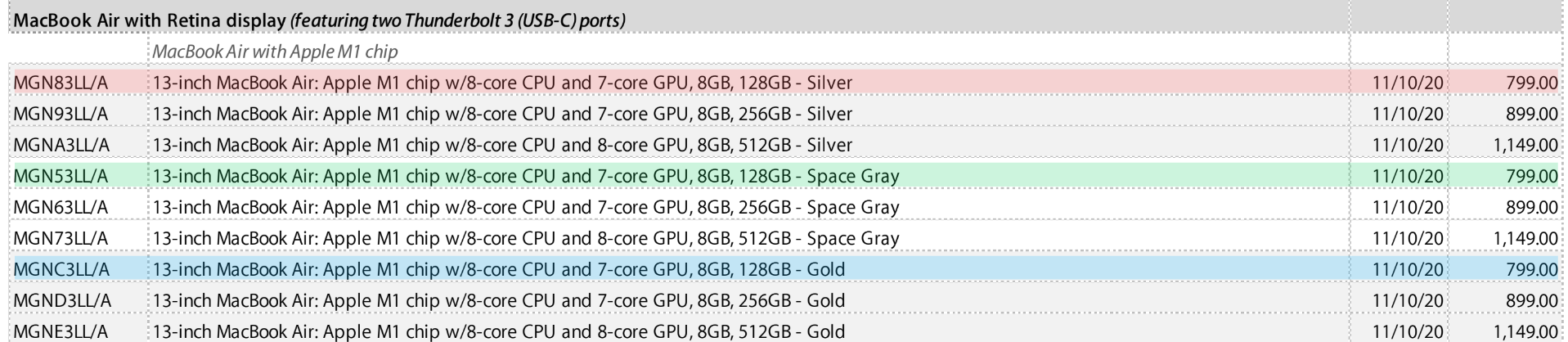Click the MGN63LL/A part number
Image resolution: width=1568 pixels, height=342 pixels.
[x=61, y=207]
